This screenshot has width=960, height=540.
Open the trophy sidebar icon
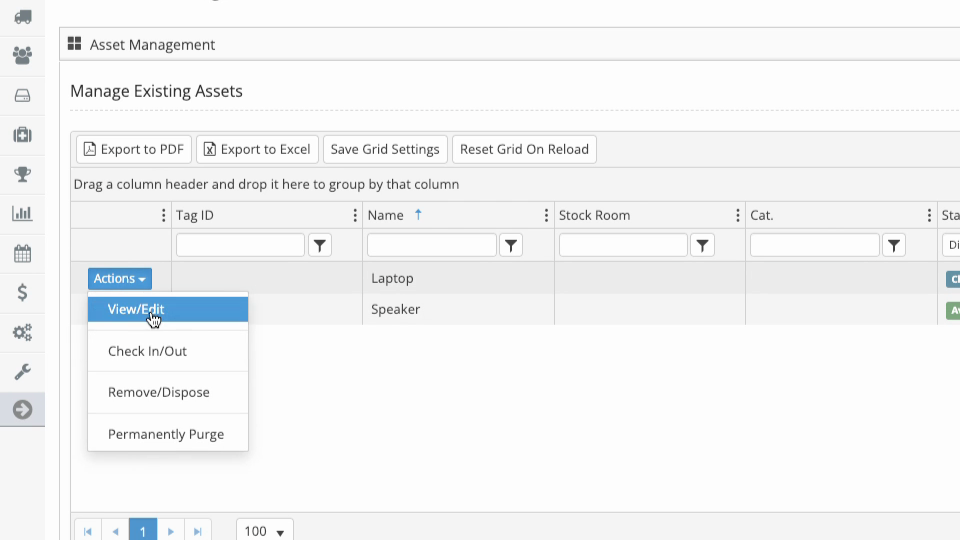point(23,174)
